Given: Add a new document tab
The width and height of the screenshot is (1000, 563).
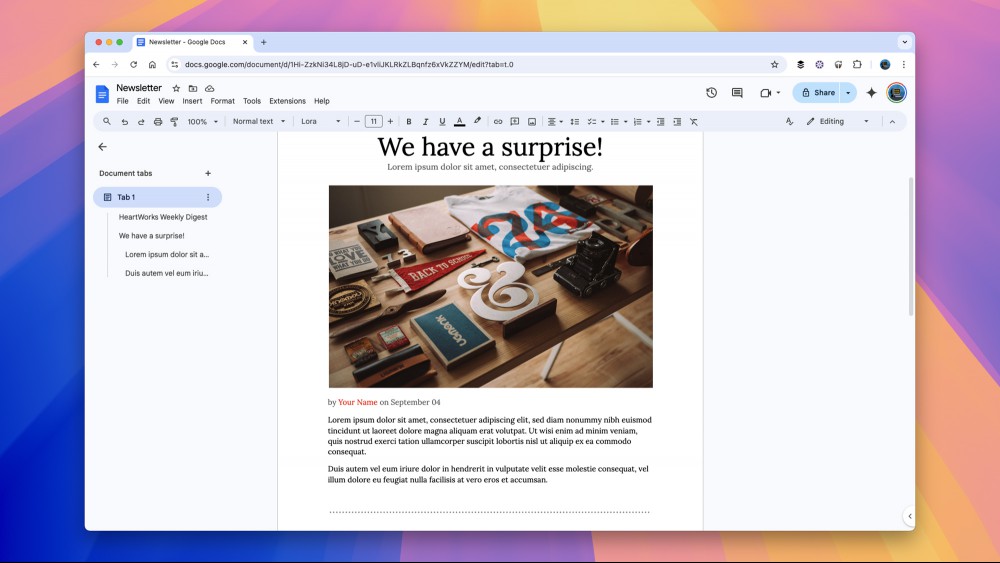Looking at the screenshot, I should [208, 173].
